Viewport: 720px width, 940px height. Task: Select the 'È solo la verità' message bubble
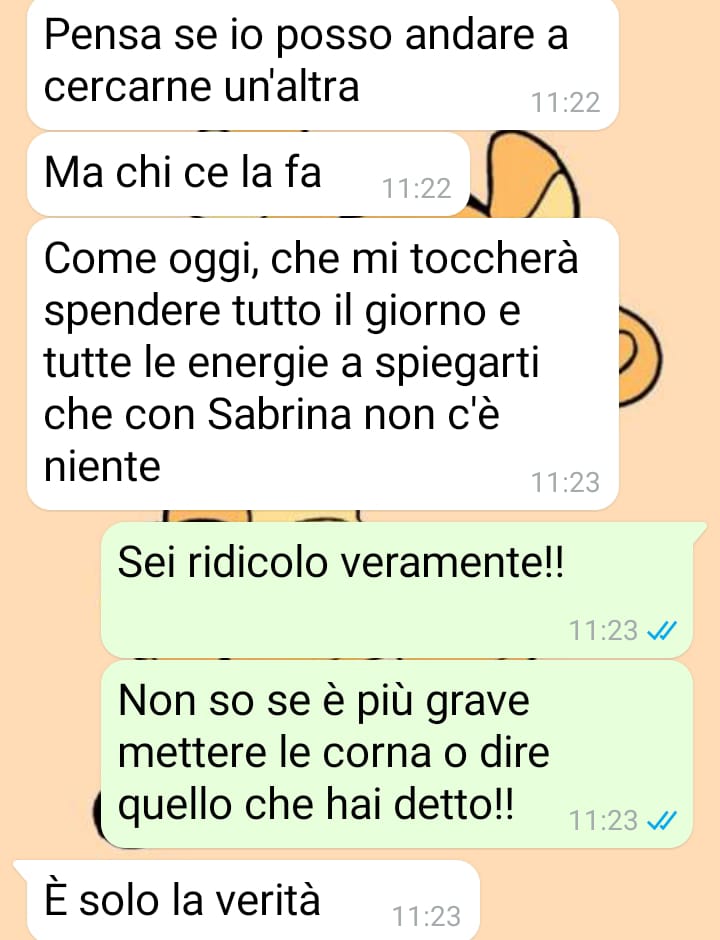247,900
